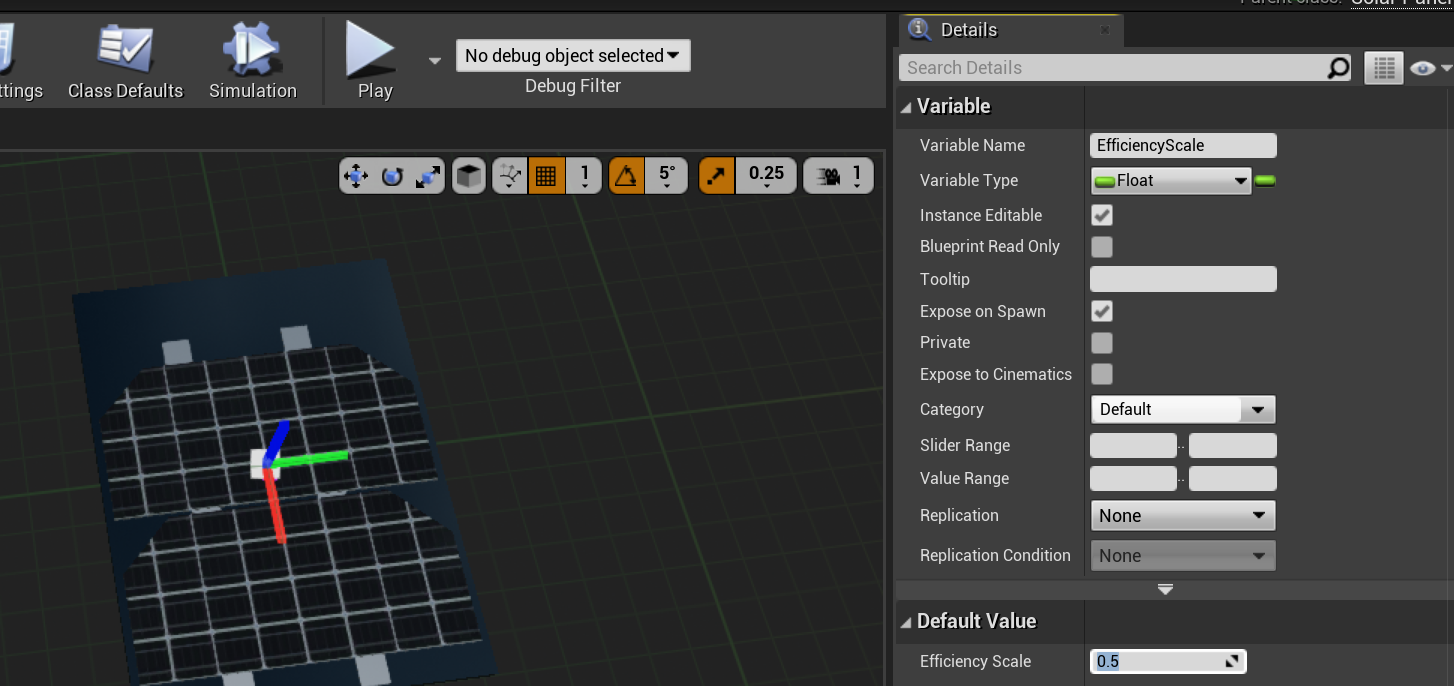Click the "Variable Name" label

pyautogui.click(x=972, y=145)
